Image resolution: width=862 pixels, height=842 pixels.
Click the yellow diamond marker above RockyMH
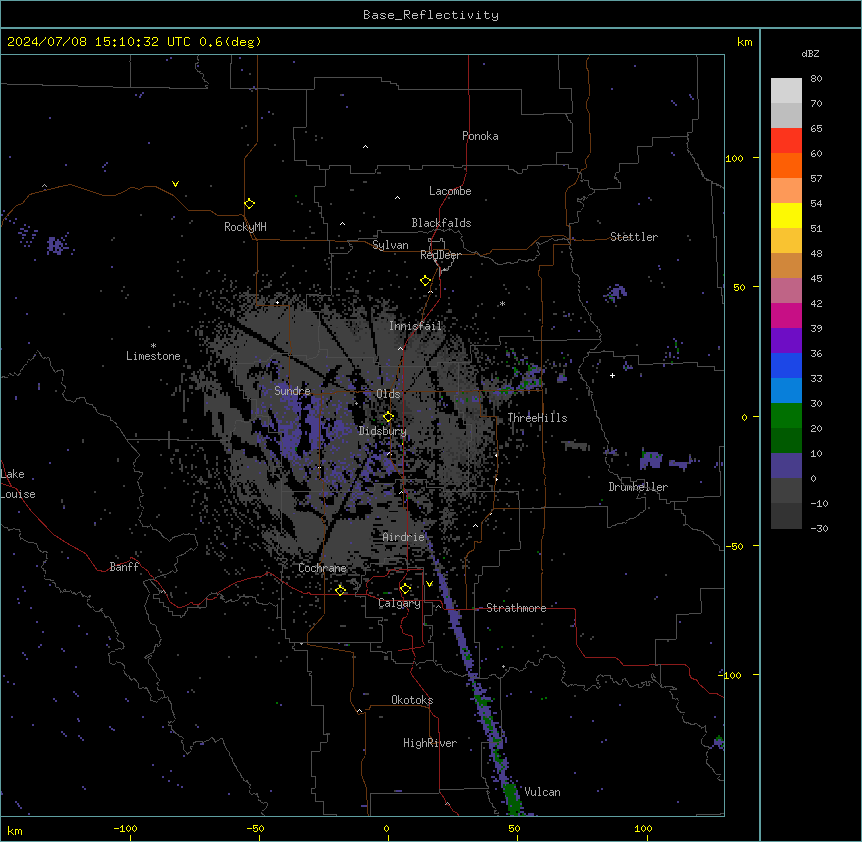[x=249, y=203]
